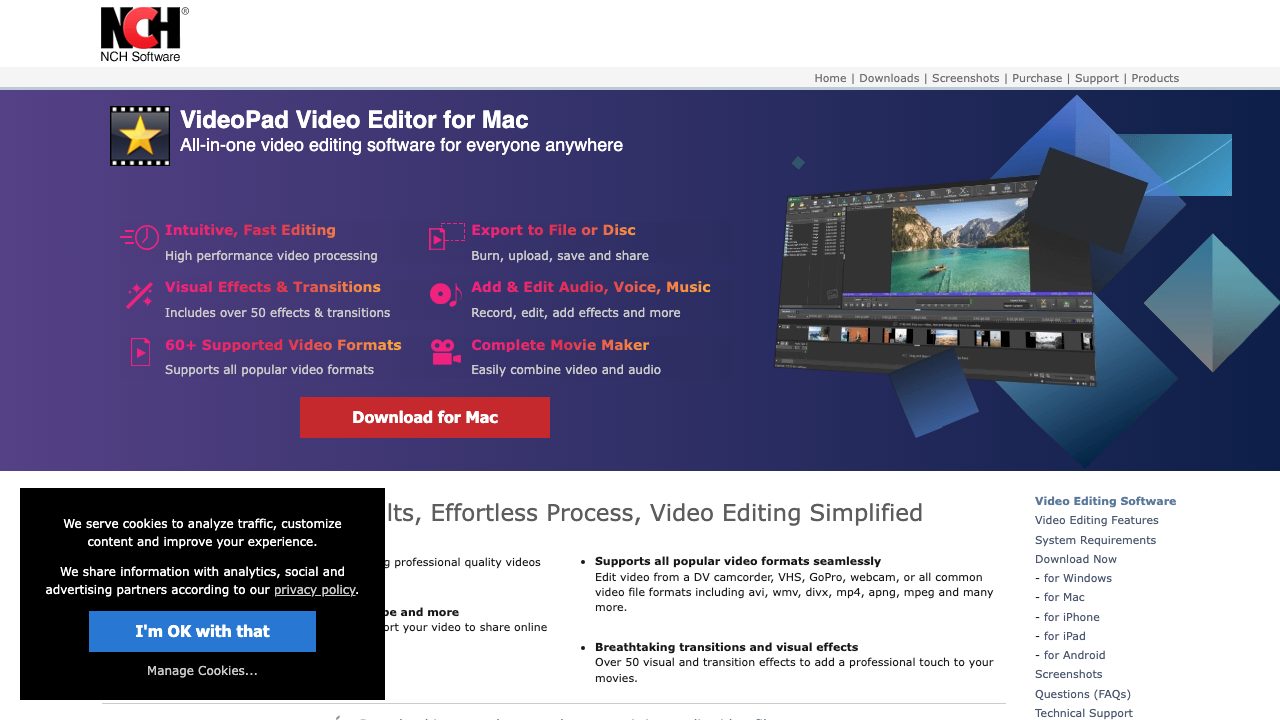Click the red Download for Mac button
Image resolution: width=1280 pixels, height=720 pixels.
point(425,417)
